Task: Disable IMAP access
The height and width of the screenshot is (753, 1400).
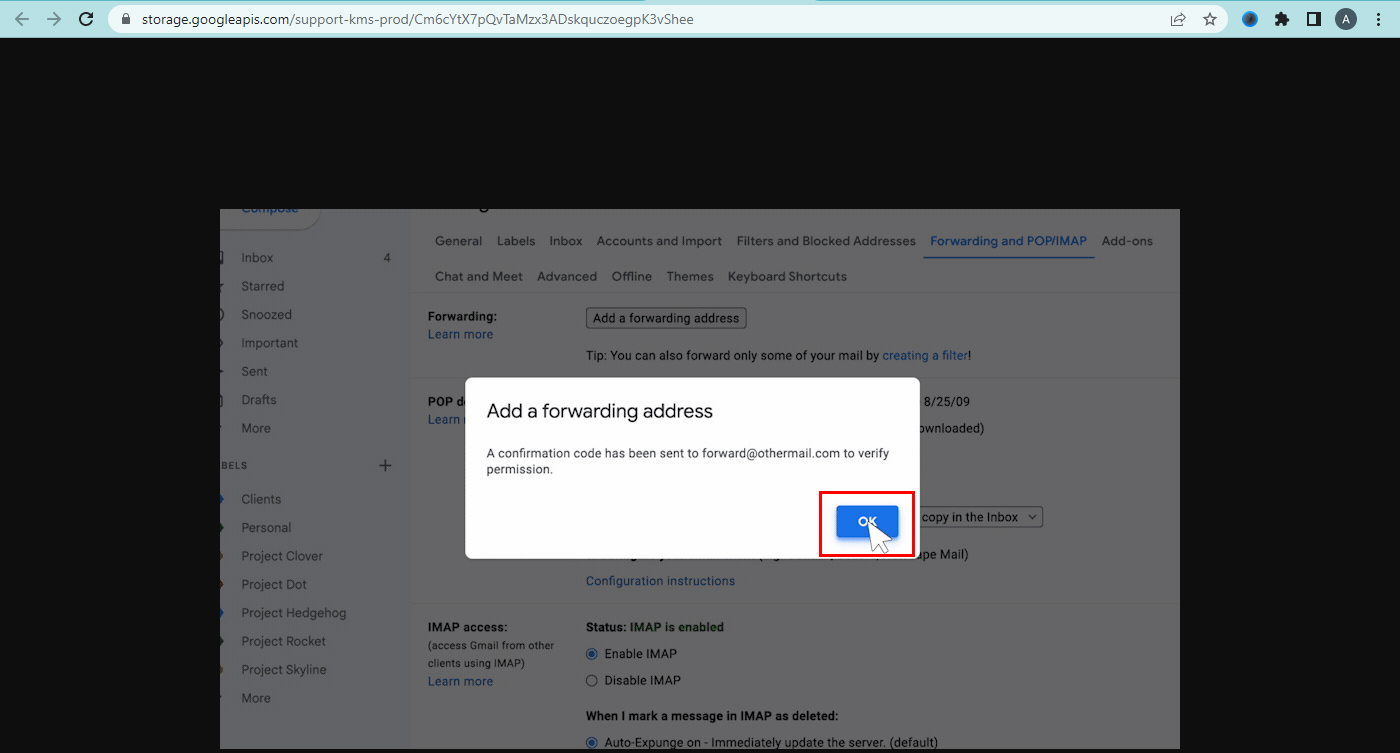Action: point(594,680)
